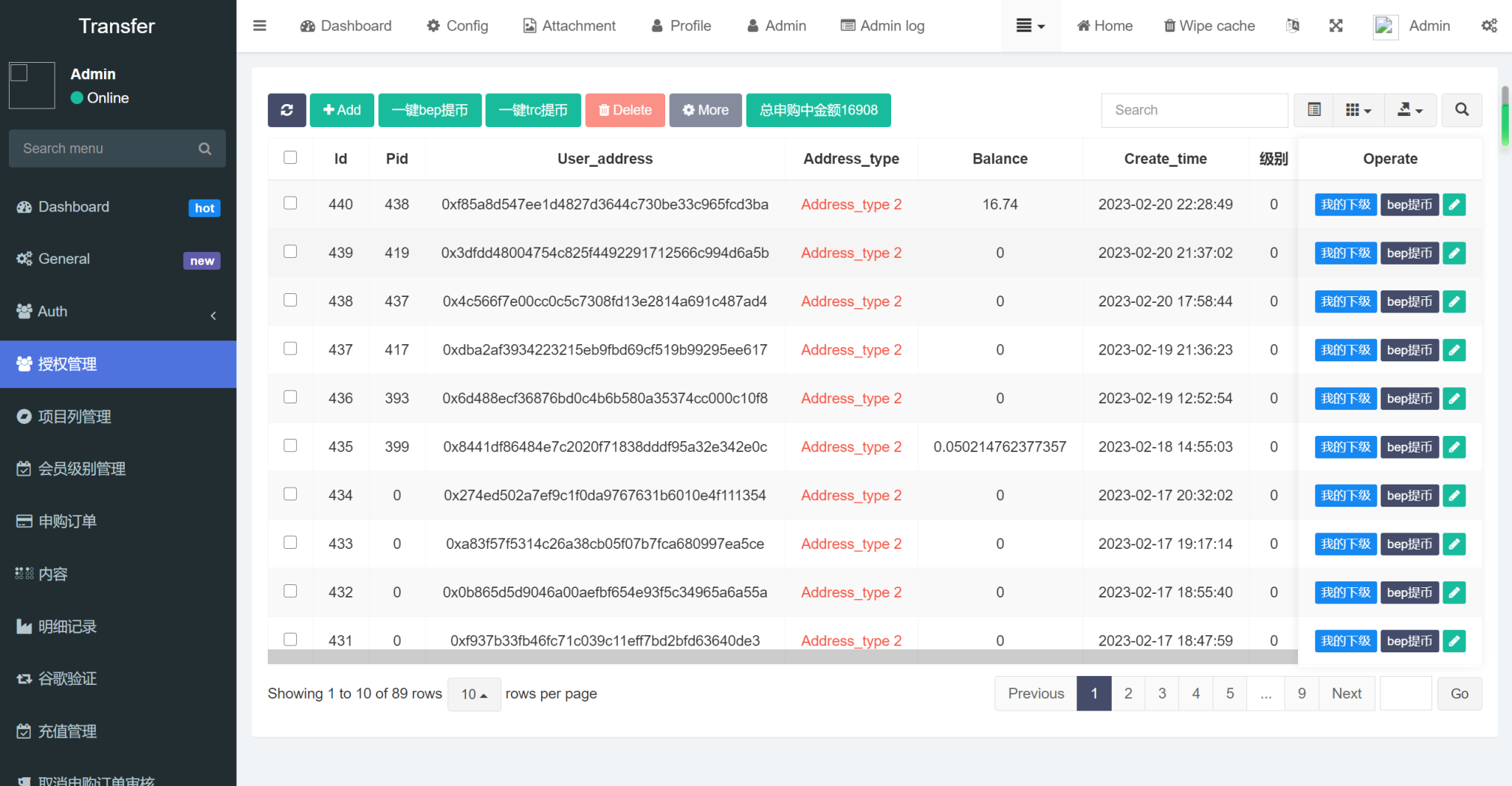1512x786 pixels.
Task: Expand the Auth sidebar menu
Action: (x=118, y=312)
